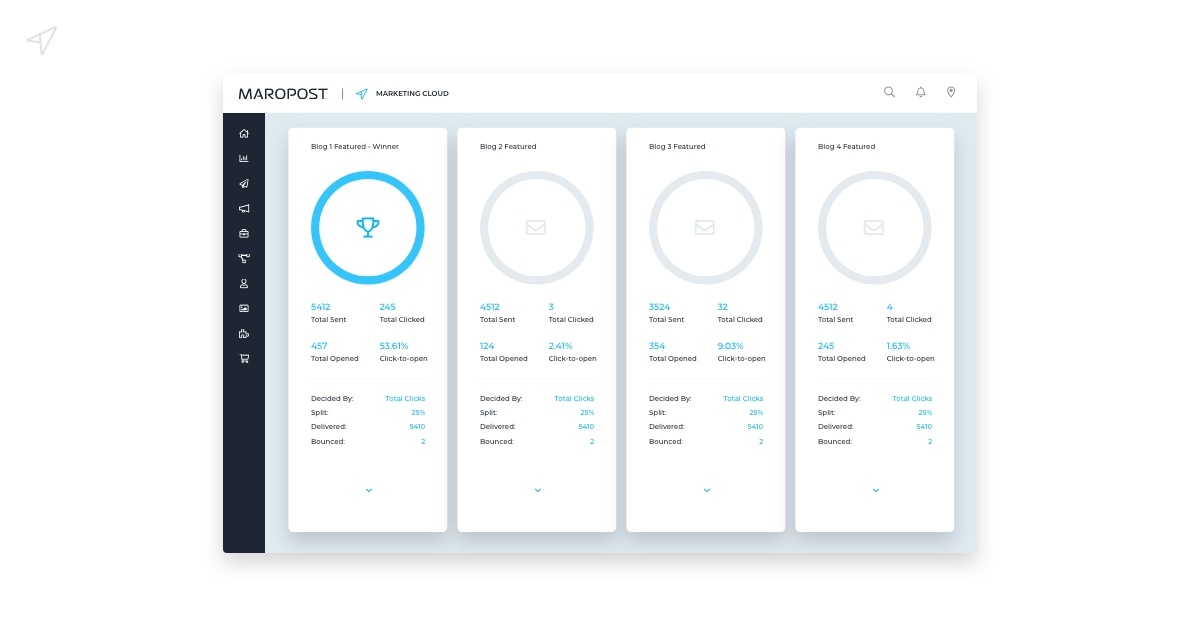Expand the Blog 3 Featured card chevron
Image resolution: width=1200 pixels, height=628 pixels.
point(706,490)
